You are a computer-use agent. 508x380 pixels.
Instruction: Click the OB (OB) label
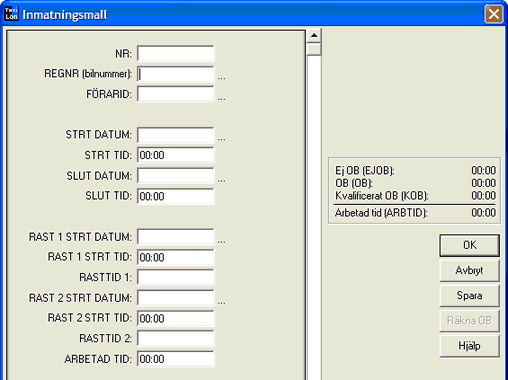click(354, 183)
